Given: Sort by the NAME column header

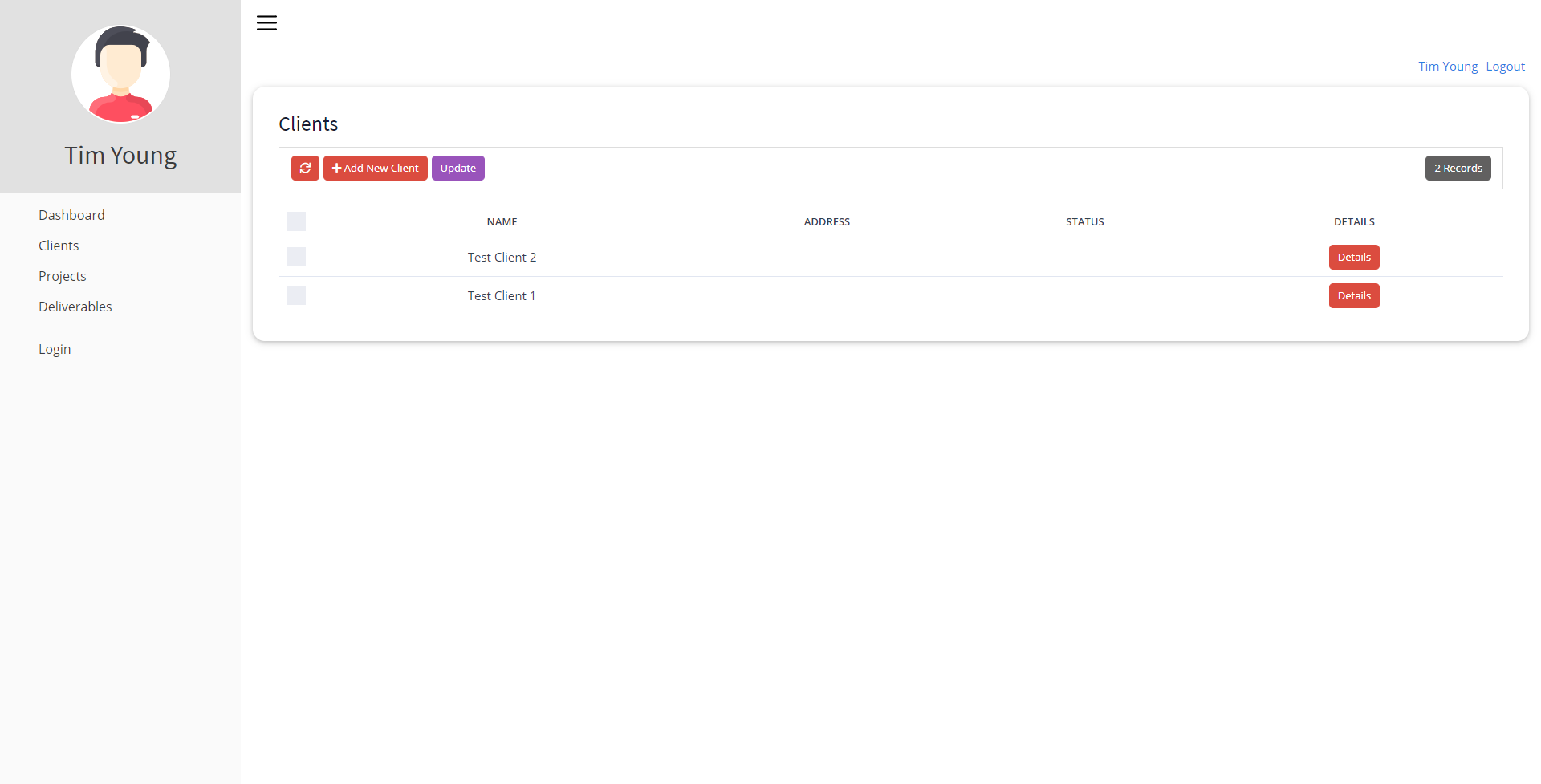Looking at the screenshot, I should tap(502, 222).
